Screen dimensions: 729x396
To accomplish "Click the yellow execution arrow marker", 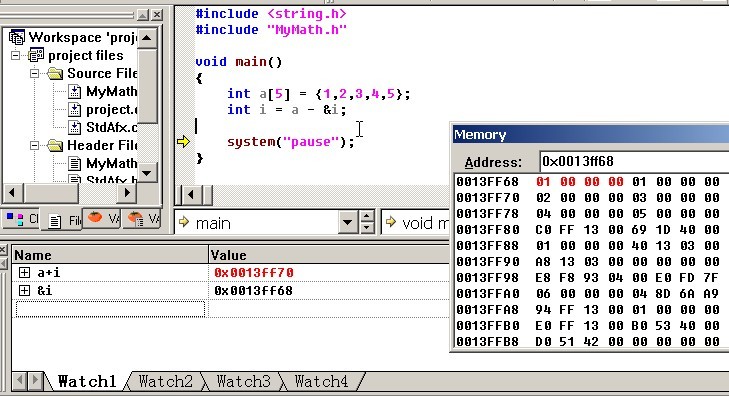I will coord(183,142).
